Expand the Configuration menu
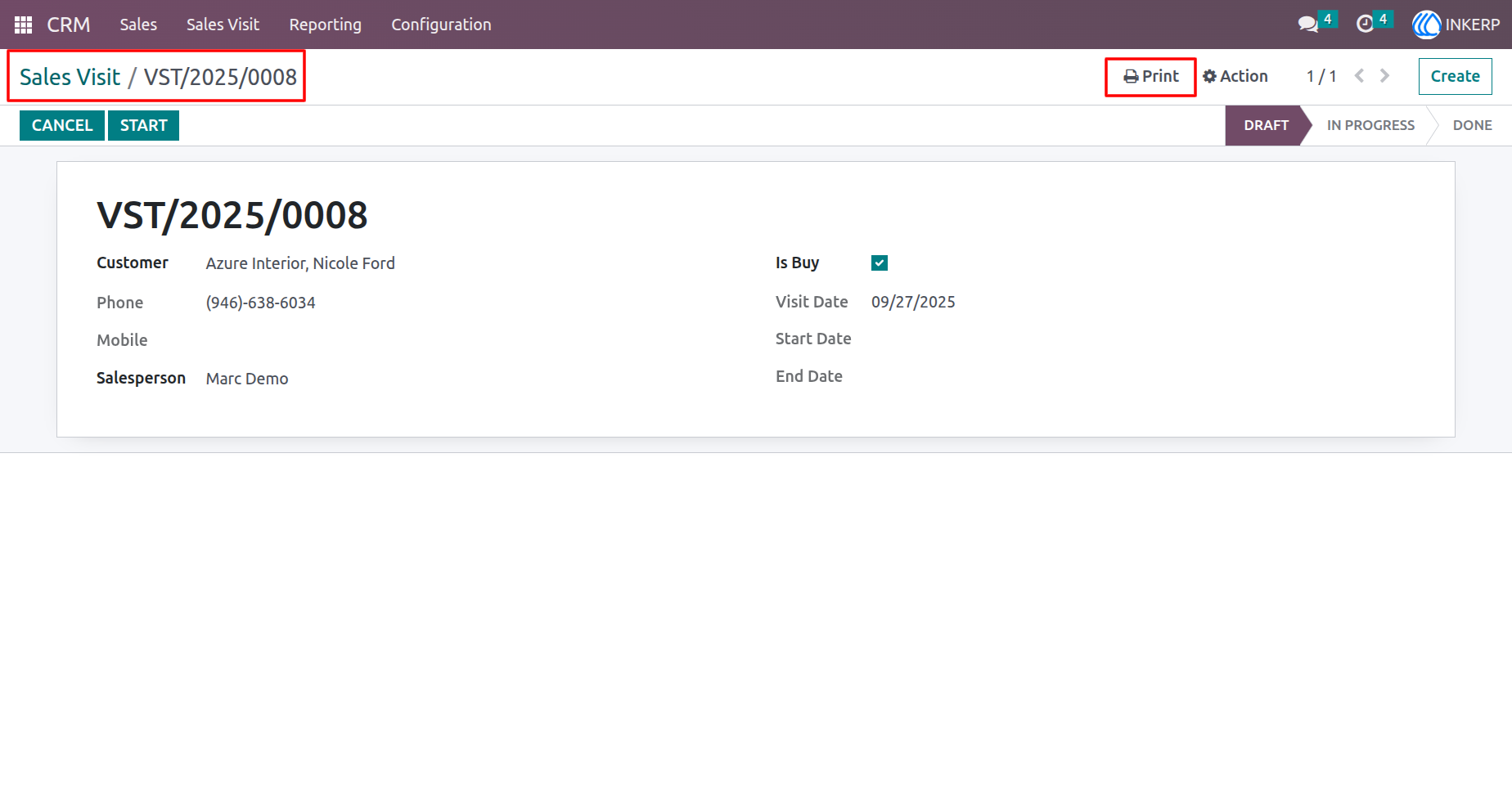This screenshot has height=790, width=1512. point(441,25)
